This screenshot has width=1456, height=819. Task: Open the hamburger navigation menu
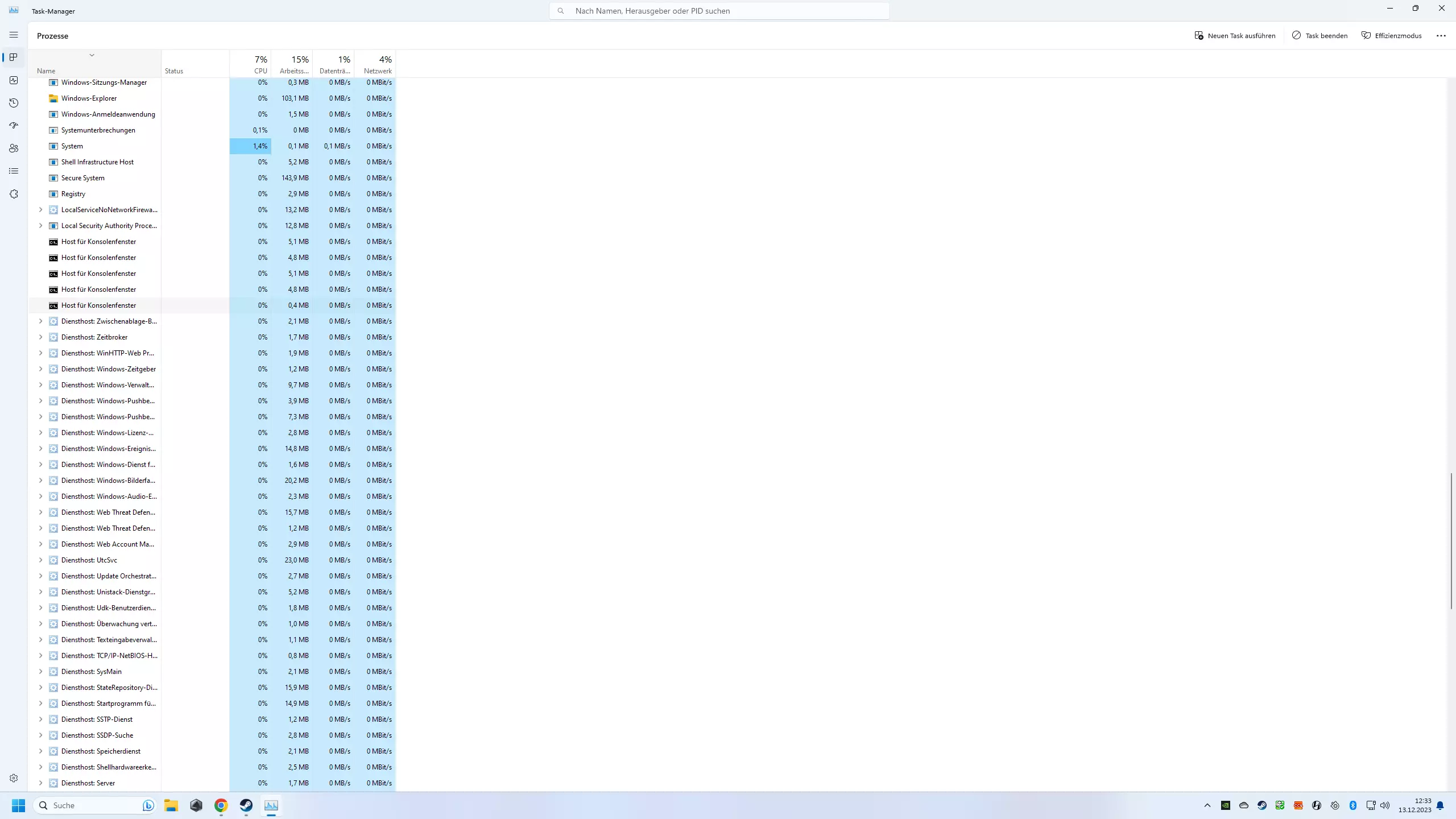(14, 35)
